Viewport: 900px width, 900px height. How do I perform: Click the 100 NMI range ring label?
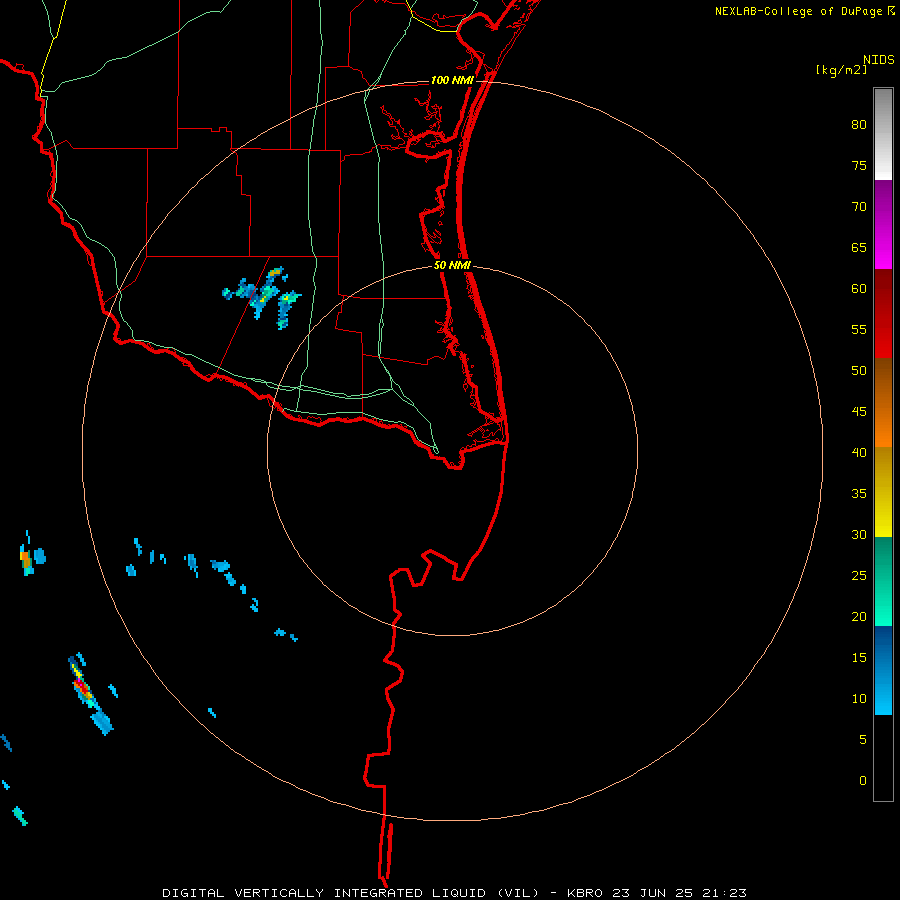[452, 80]
